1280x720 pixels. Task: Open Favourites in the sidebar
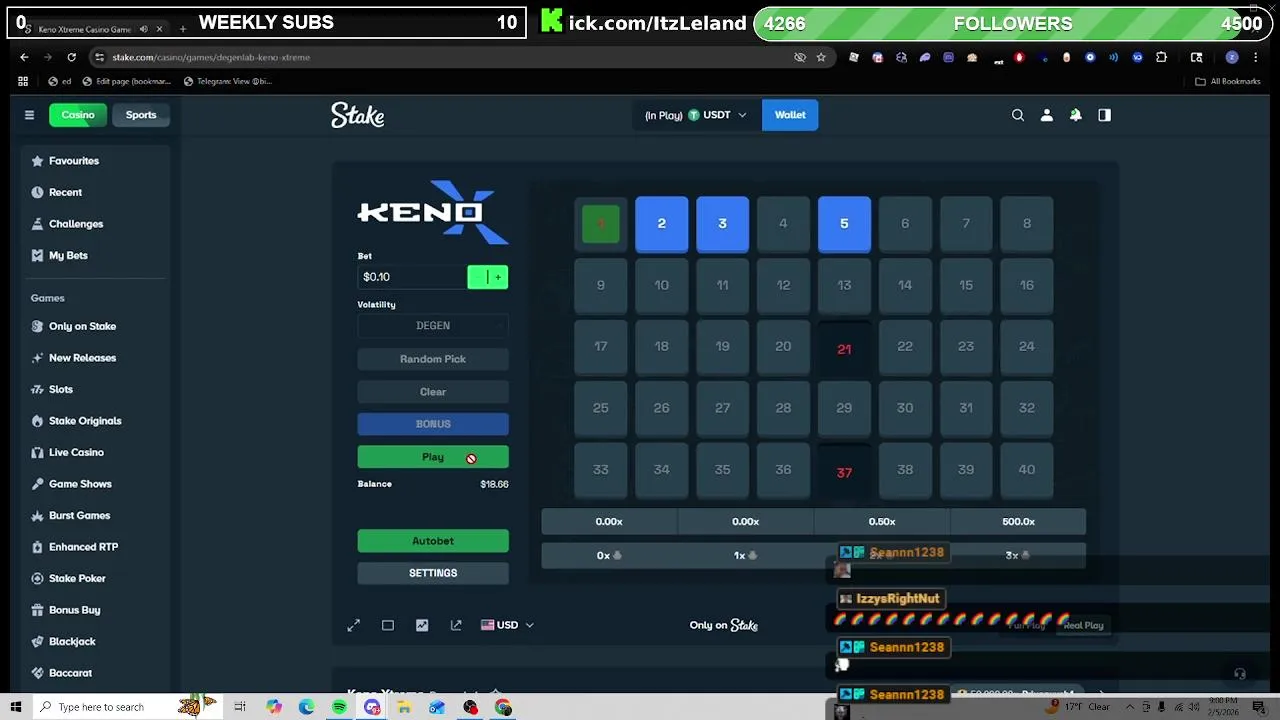(x=74, y=161)
